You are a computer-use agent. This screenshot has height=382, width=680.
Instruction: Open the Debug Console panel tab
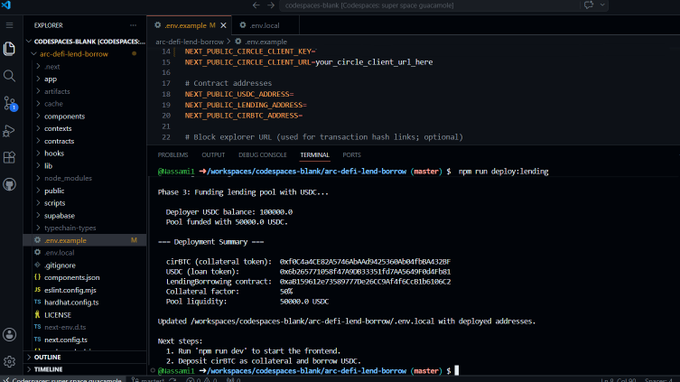point(262,155)
